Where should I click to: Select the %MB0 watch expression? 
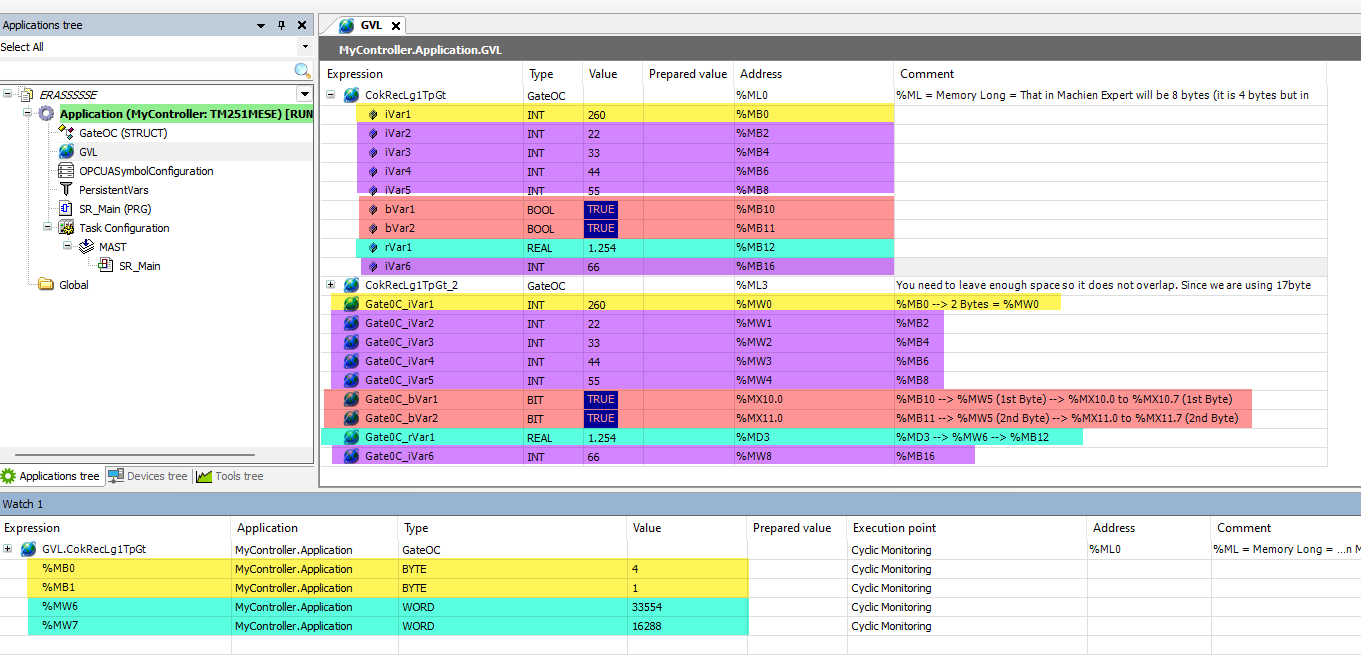click(57, 569)
